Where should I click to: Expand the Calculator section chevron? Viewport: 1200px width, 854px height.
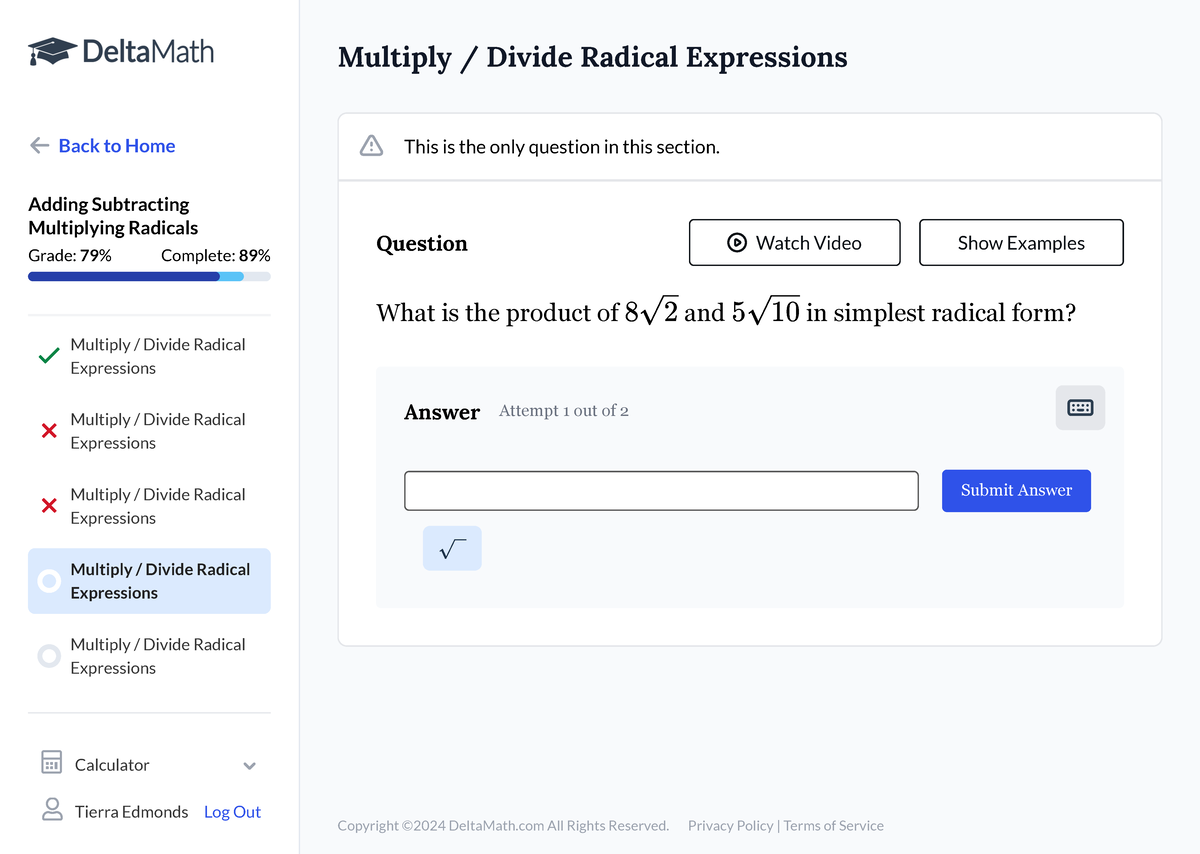pyautogui.click(x=249, y=765)
